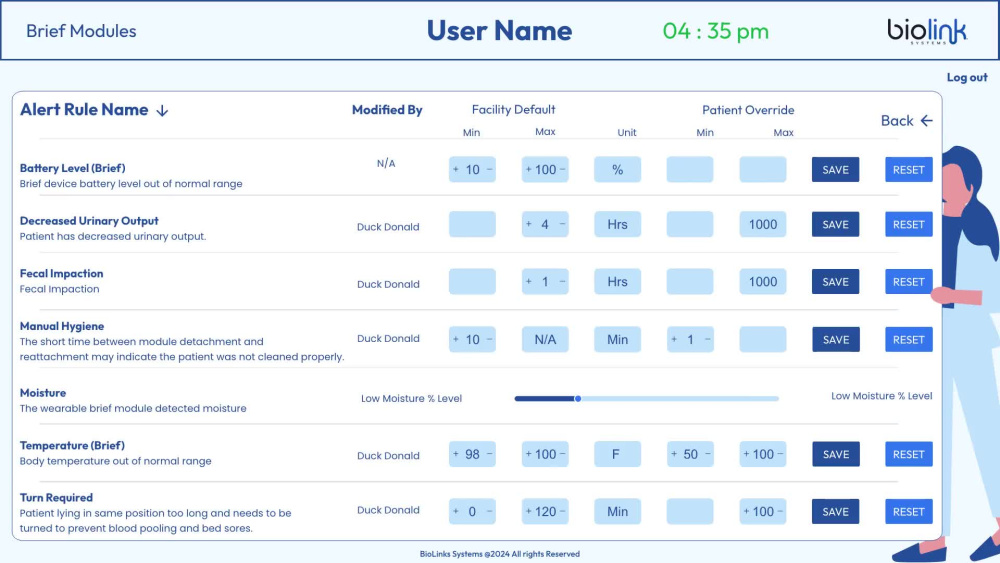Click Manual Hygiene N/A max field
Screen dimensions: 1000x563
pyautogui.click(x=545, y=340)
